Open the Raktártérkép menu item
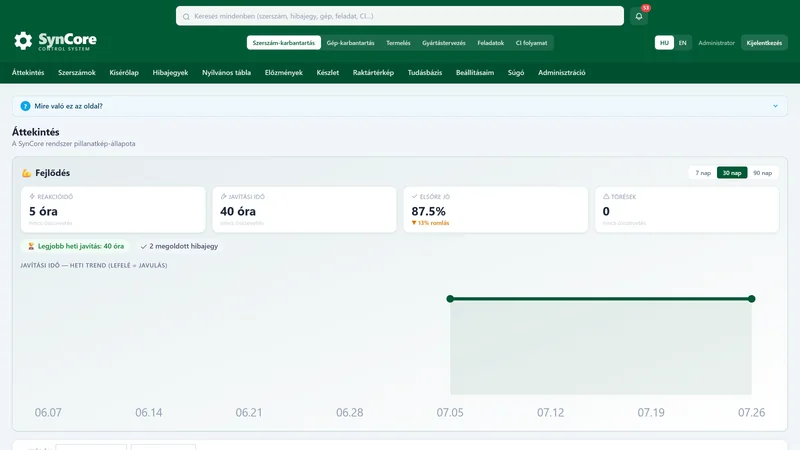800x450 pixels. 373,72
